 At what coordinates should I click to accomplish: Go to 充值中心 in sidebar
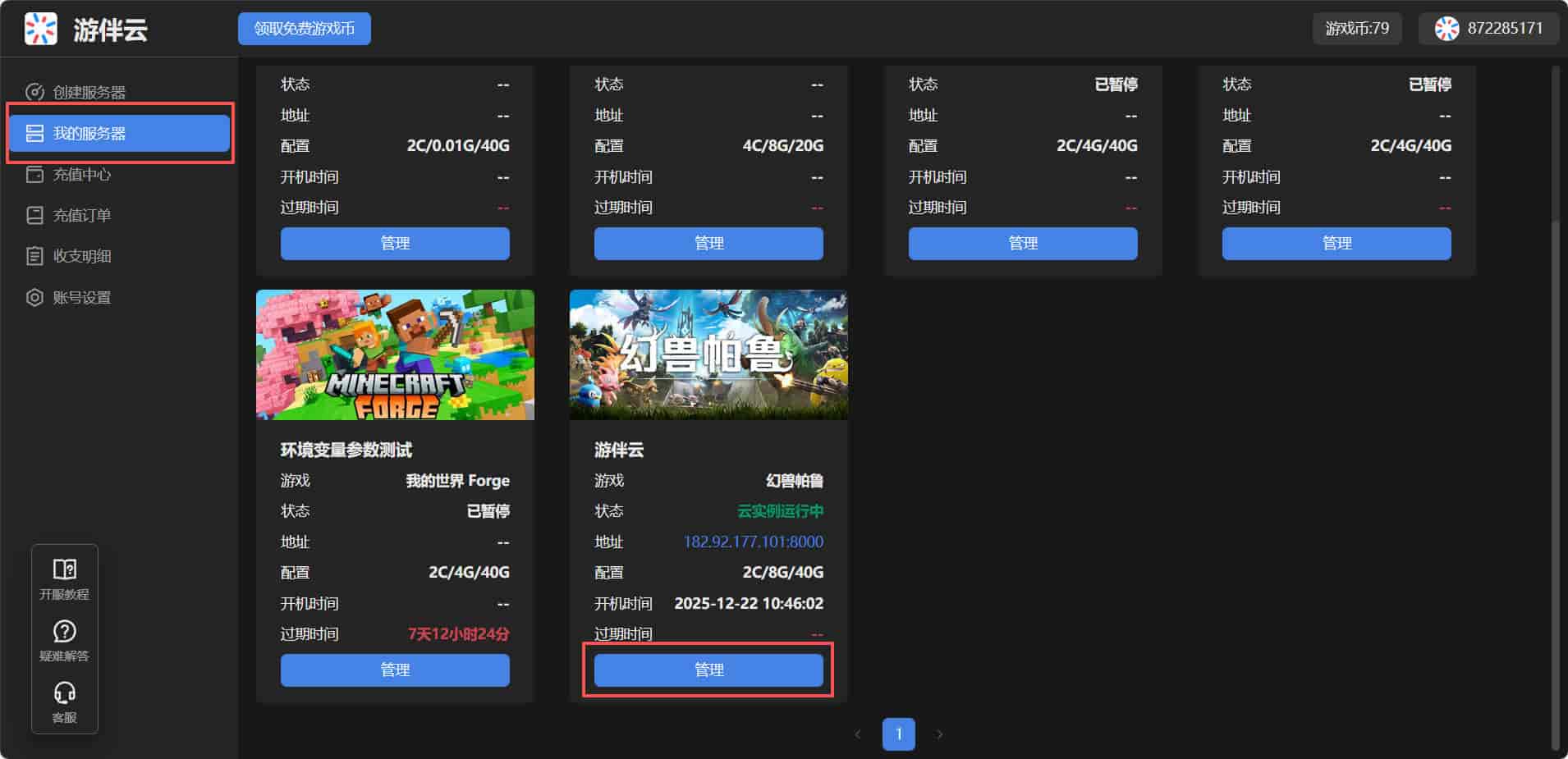pos(81,174)
